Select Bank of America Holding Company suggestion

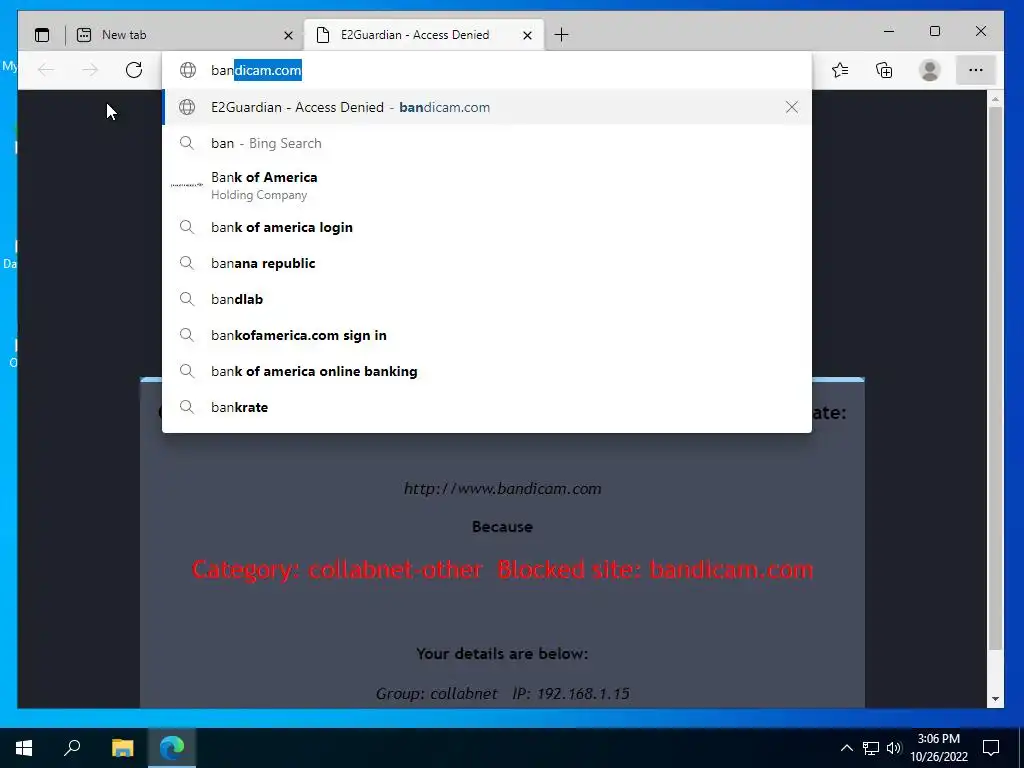pyautogui.click(x=487, y=185)
